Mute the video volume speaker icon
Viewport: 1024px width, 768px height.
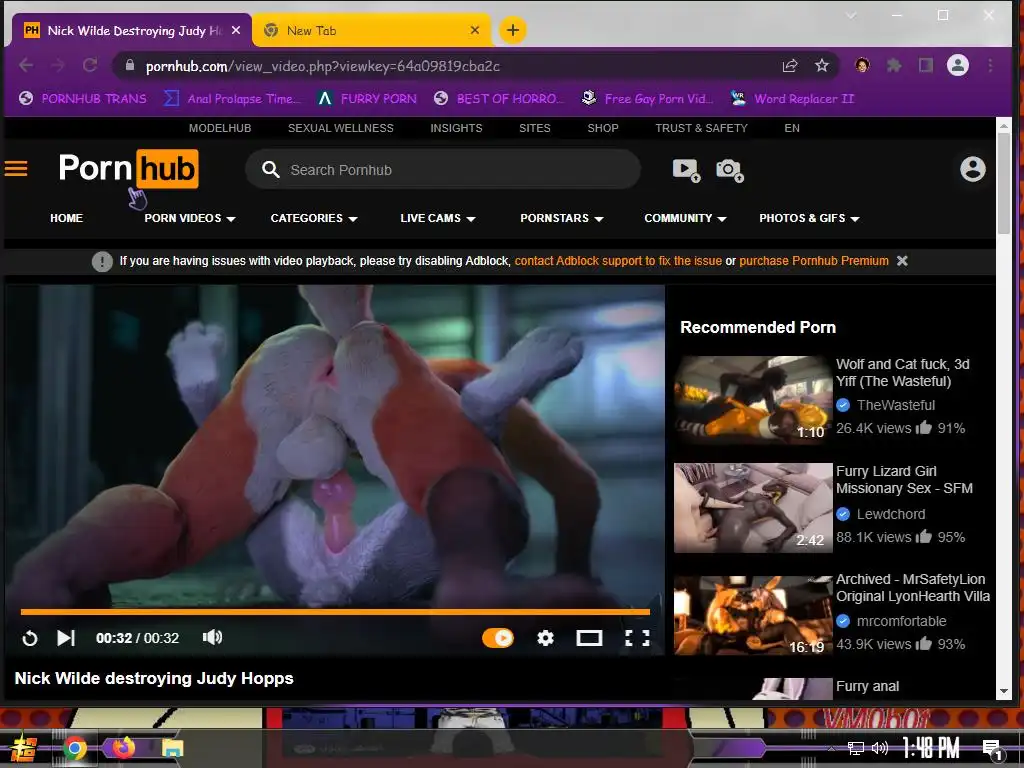tap(212, 637)
